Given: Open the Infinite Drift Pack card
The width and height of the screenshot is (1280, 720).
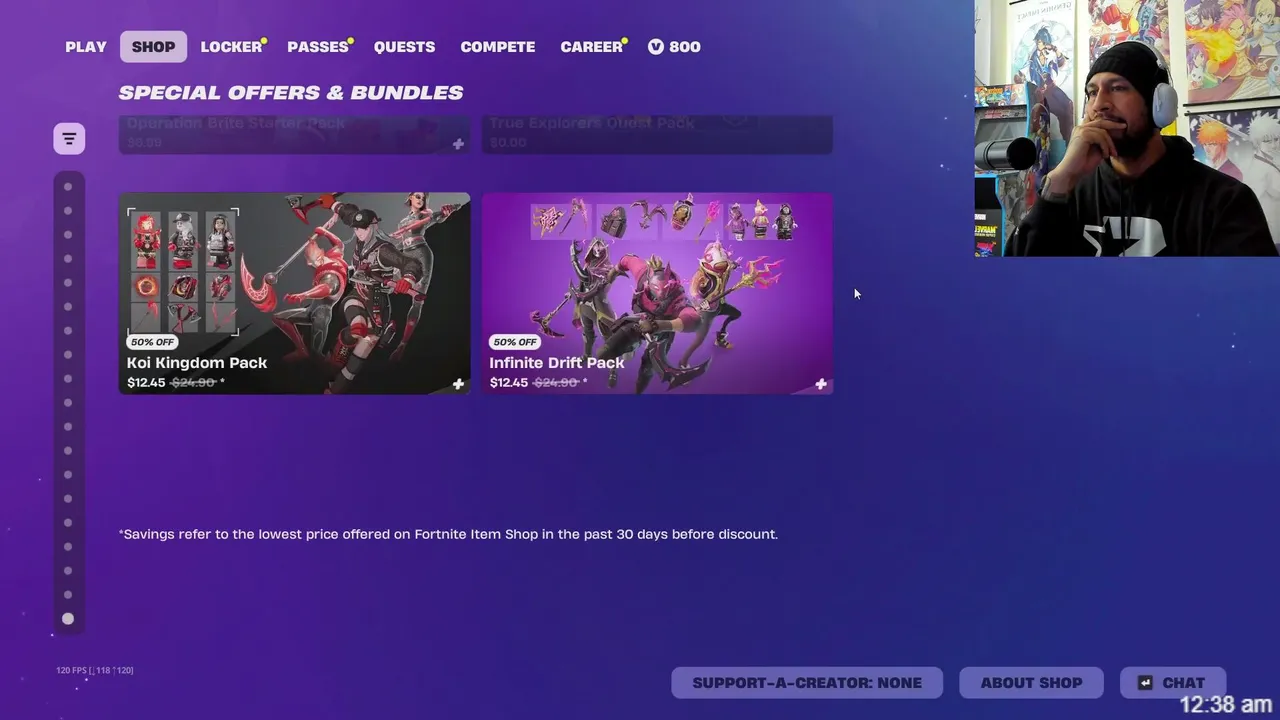Looking at the screenshot, I should point(657,293).
